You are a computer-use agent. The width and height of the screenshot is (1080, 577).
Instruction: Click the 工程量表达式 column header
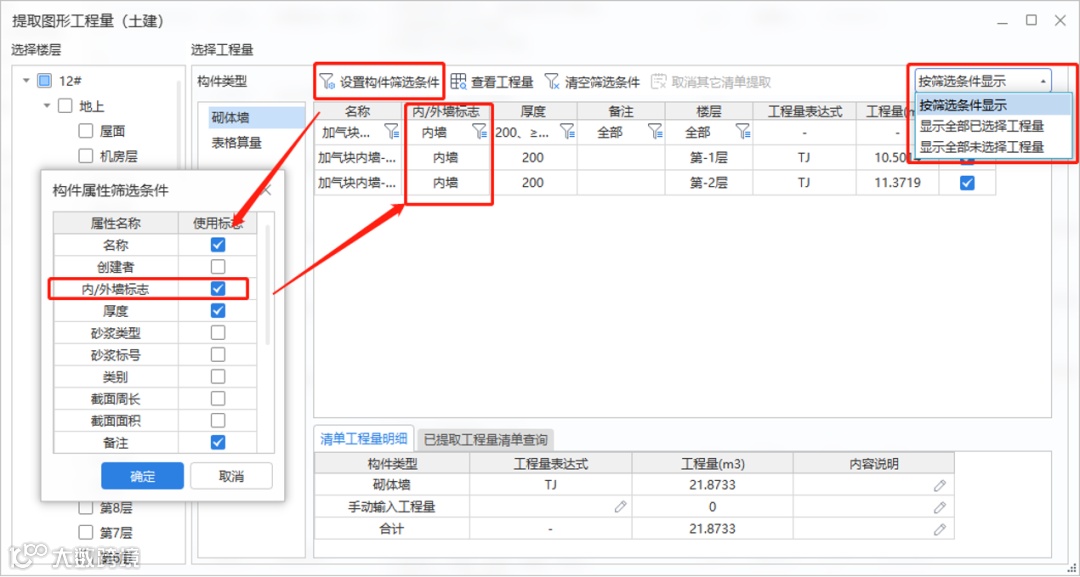coord(803,111)
